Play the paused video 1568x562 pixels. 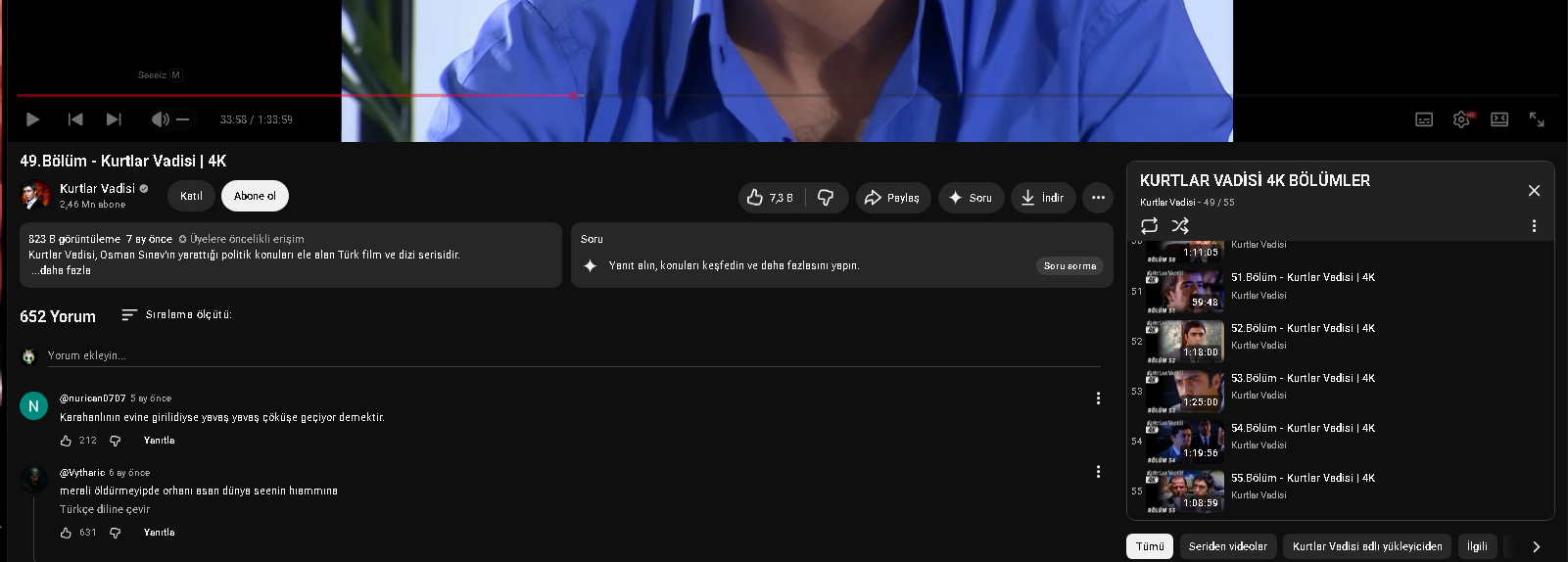[32, 119]
